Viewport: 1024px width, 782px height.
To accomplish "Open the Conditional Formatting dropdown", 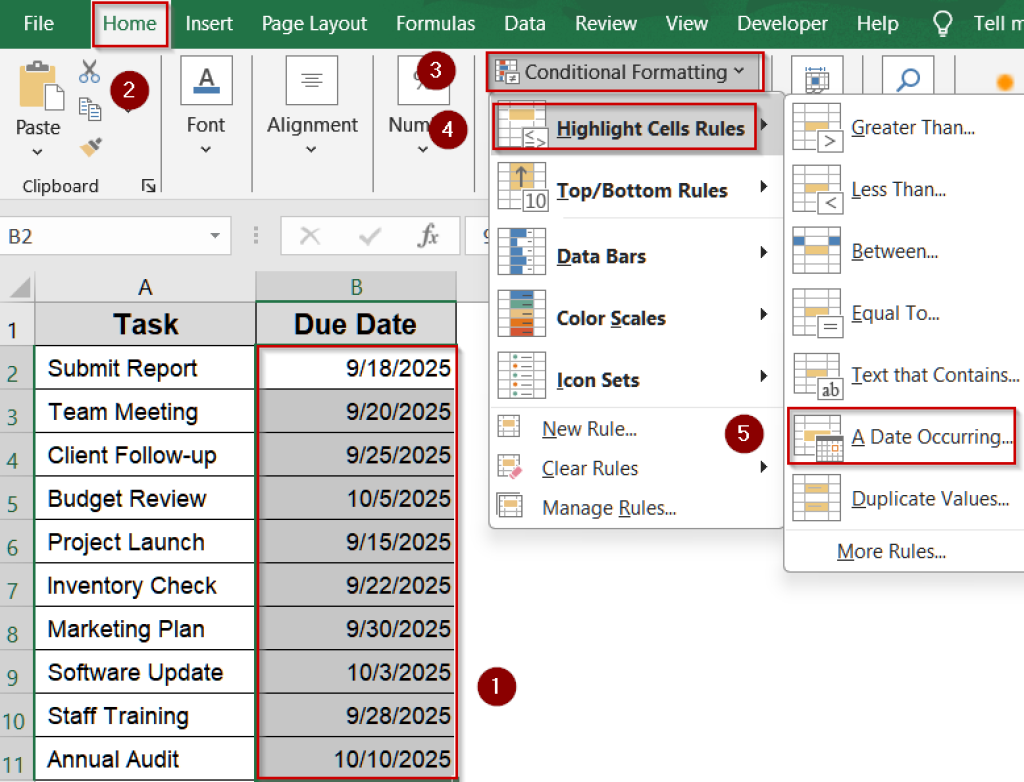I will point(625,72).
